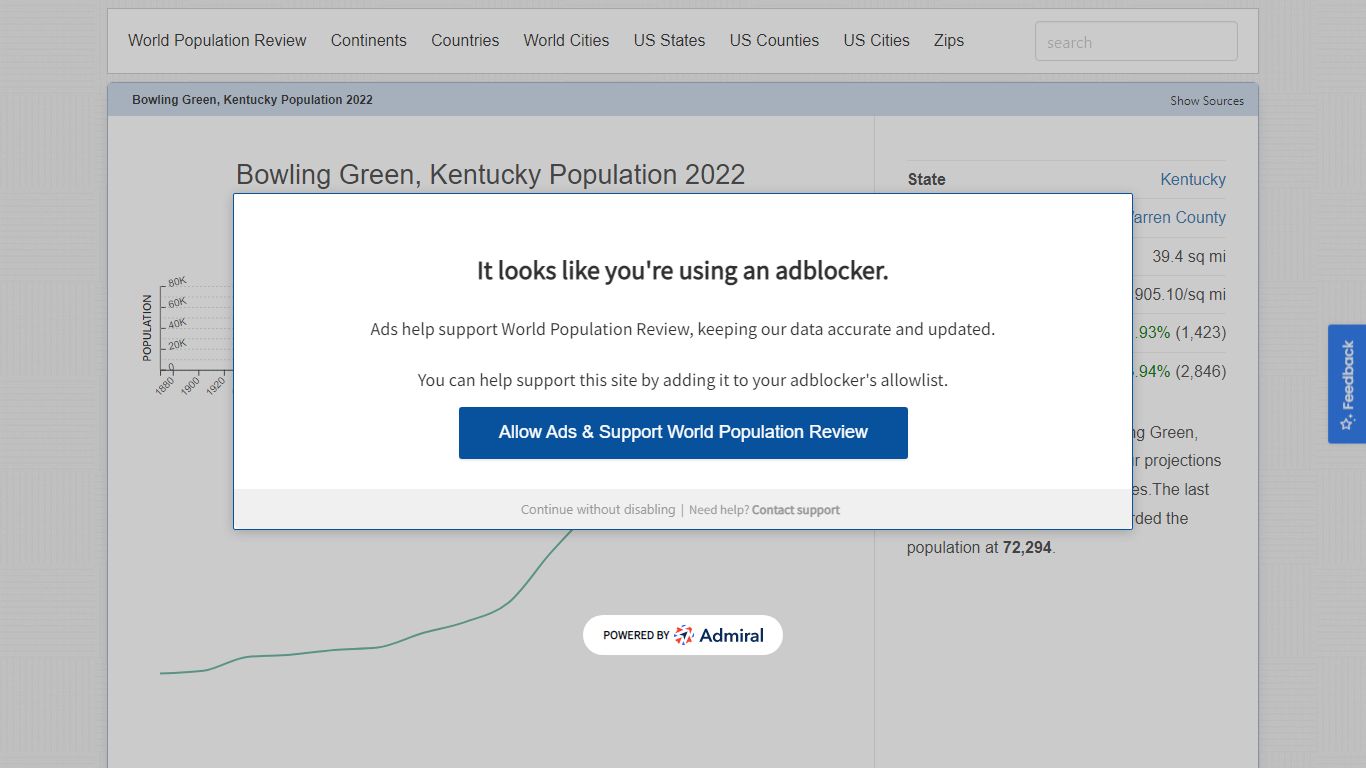1366x768 pixels.
Task: Open the Countries nav item
Action: click(x=465, y=41)
